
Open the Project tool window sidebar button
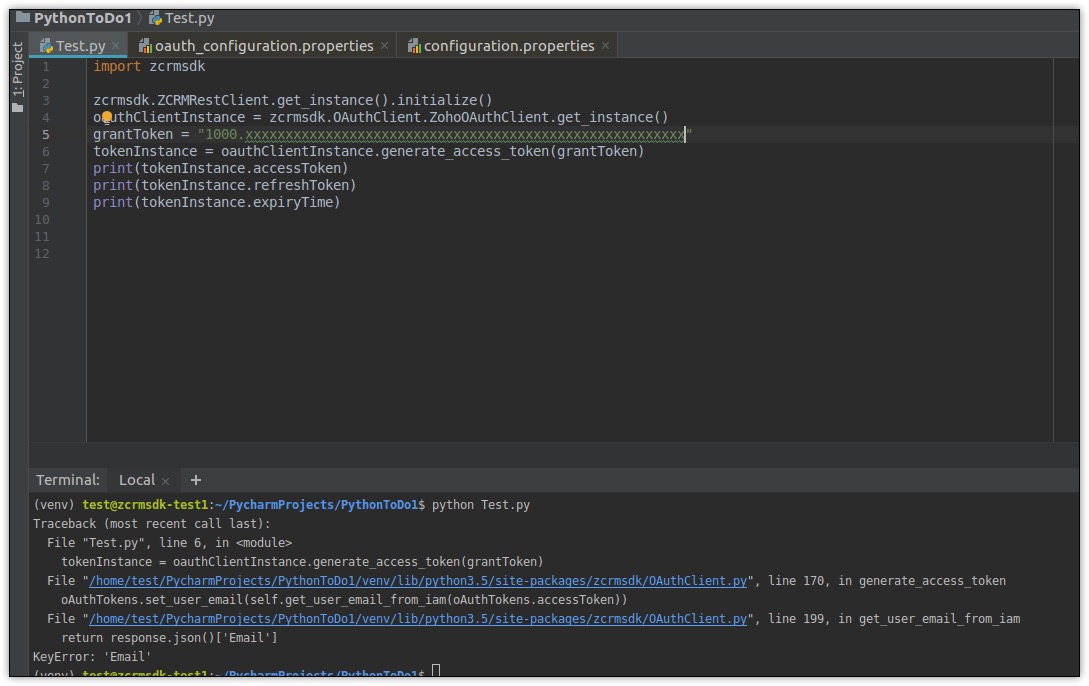point(18,76)
